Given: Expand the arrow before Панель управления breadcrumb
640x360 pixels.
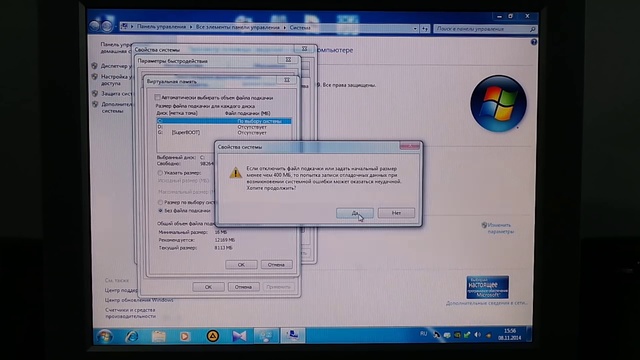Looking at the screenshot, I should click(132, 27).
